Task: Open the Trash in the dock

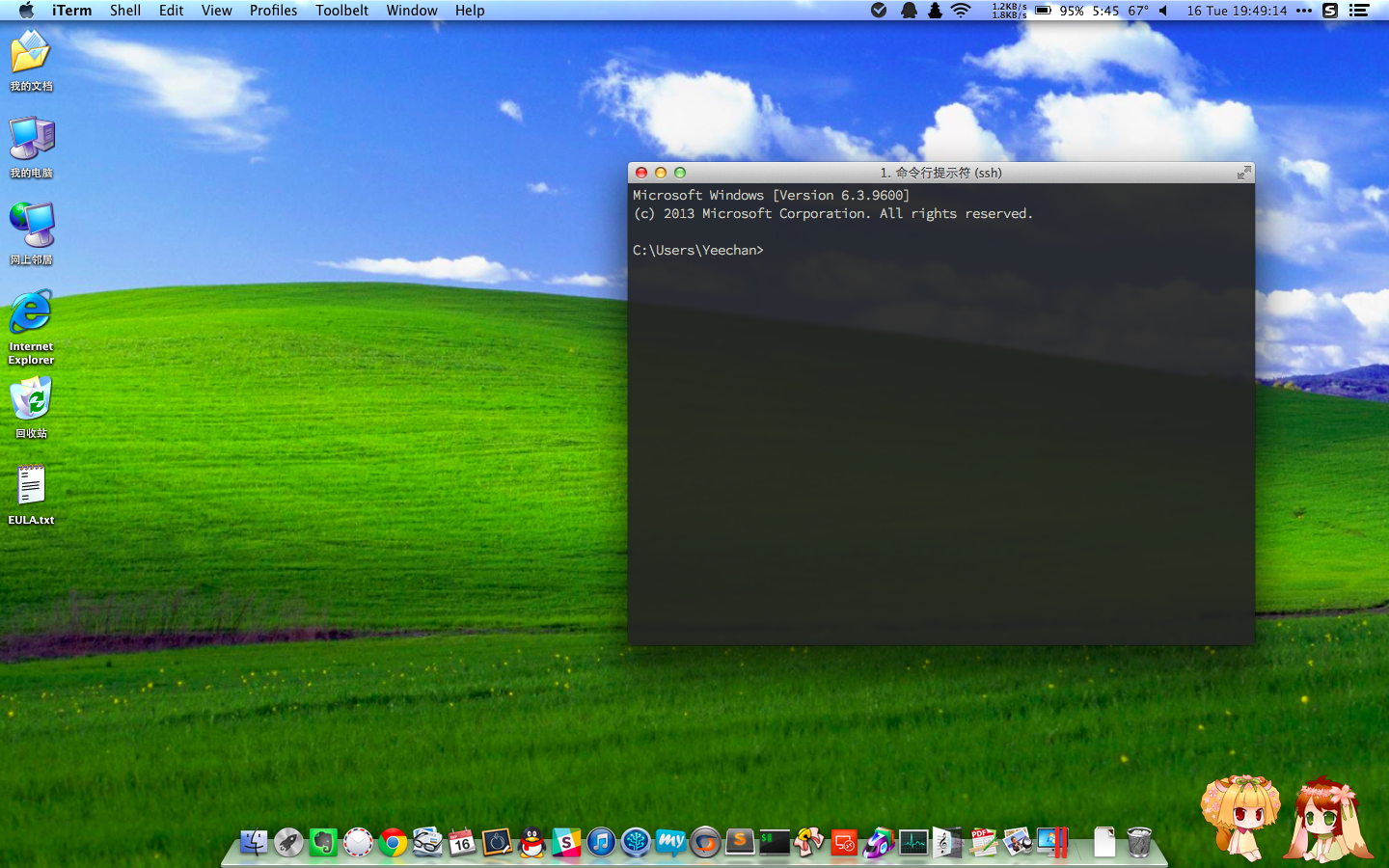Action: pos(1139,843)
